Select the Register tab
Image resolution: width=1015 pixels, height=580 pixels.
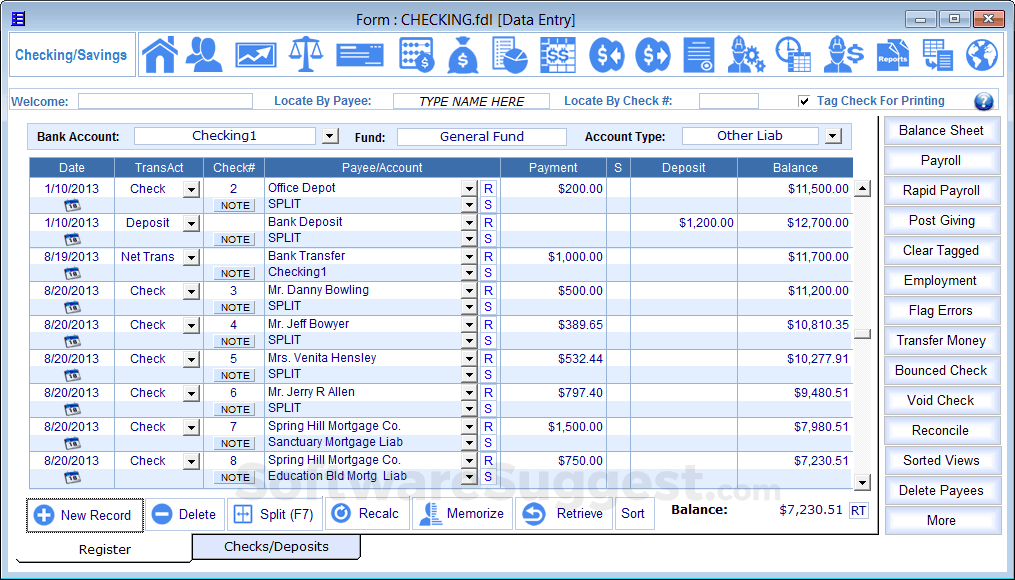coord(104,549)
